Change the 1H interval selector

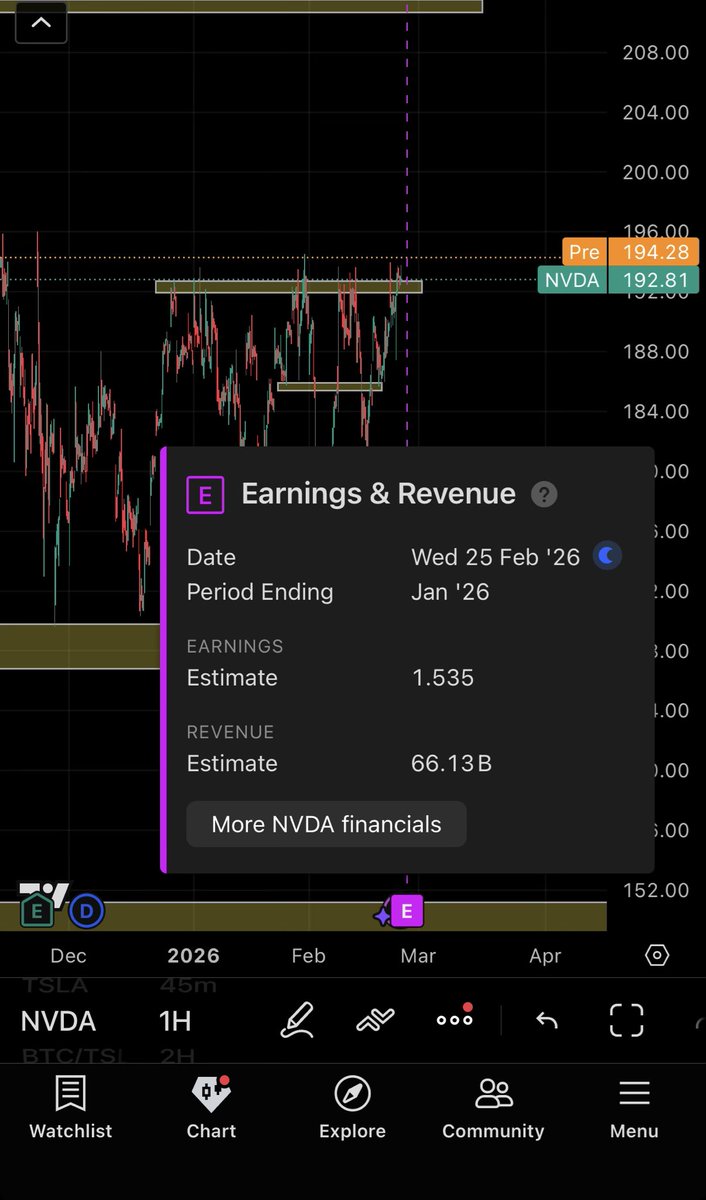point(175,1021)
